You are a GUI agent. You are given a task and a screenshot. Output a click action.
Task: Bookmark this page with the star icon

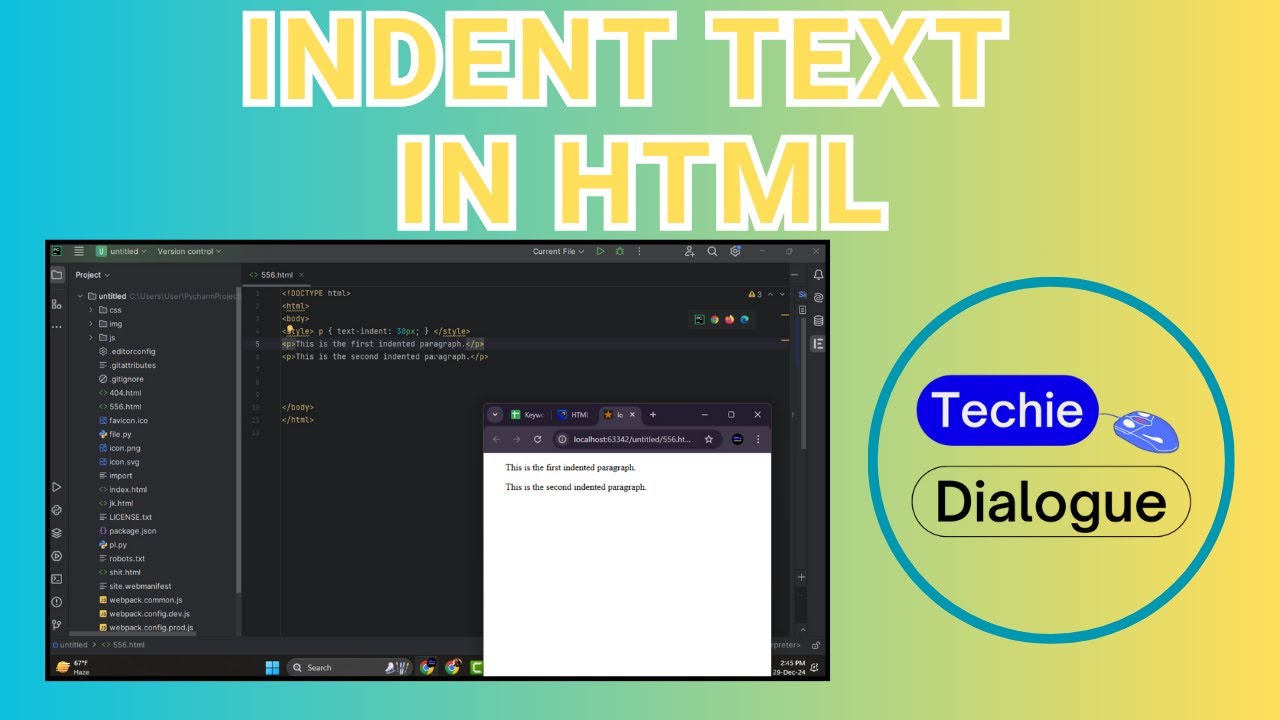tap(709, 439)
